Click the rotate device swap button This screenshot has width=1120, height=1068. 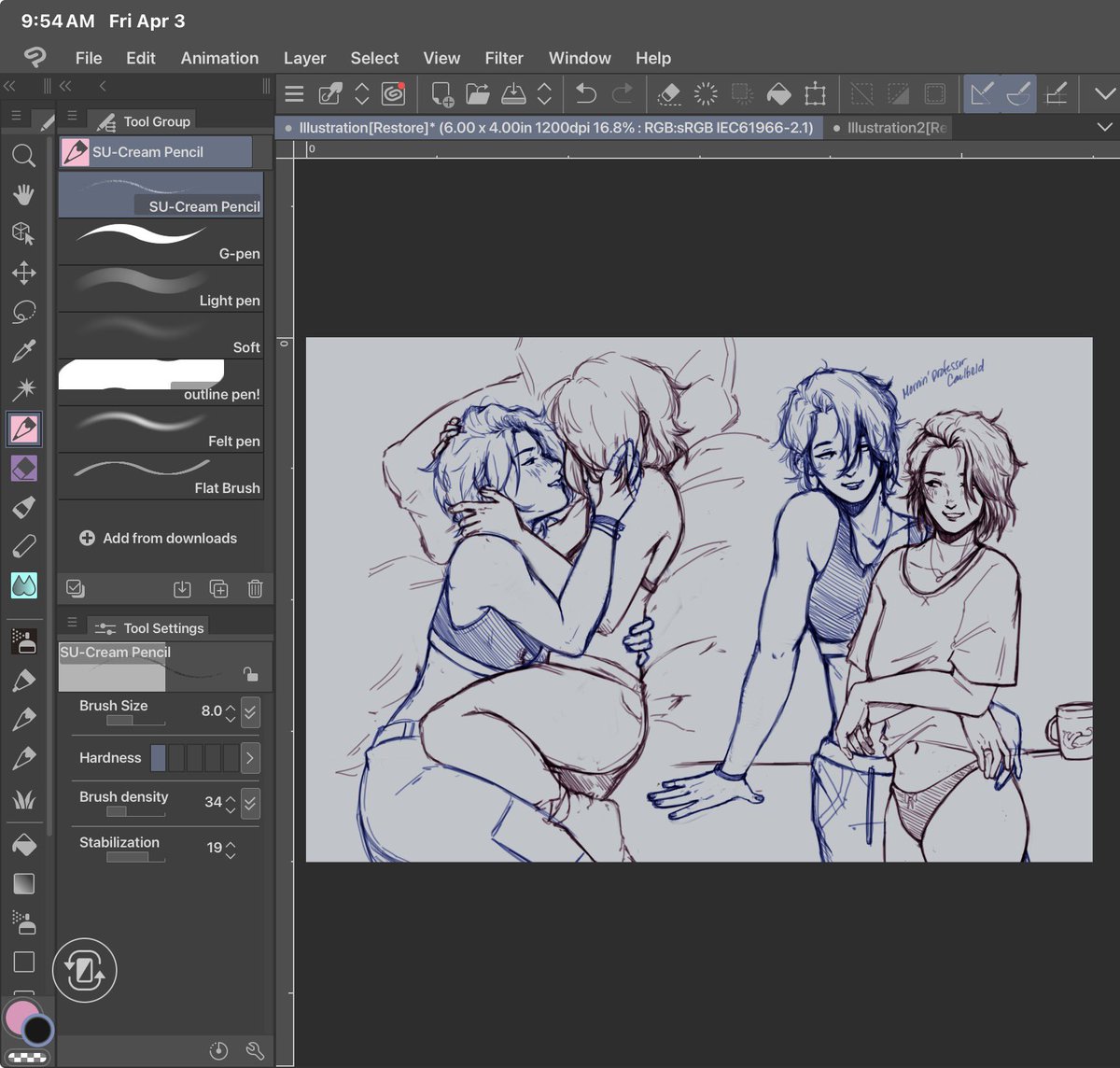85,971
